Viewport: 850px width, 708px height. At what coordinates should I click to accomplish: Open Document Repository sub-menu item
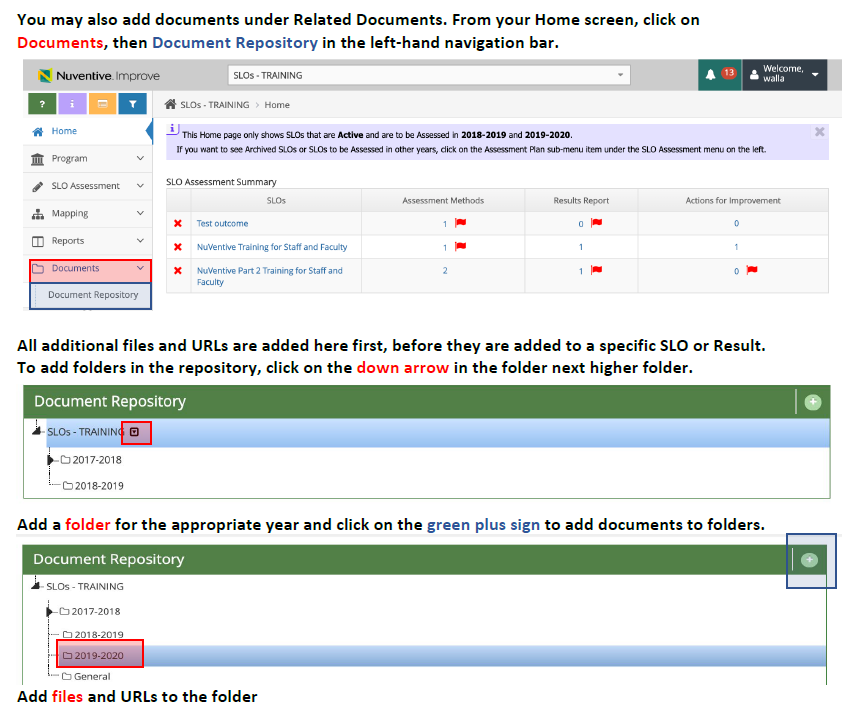(93, 295)
